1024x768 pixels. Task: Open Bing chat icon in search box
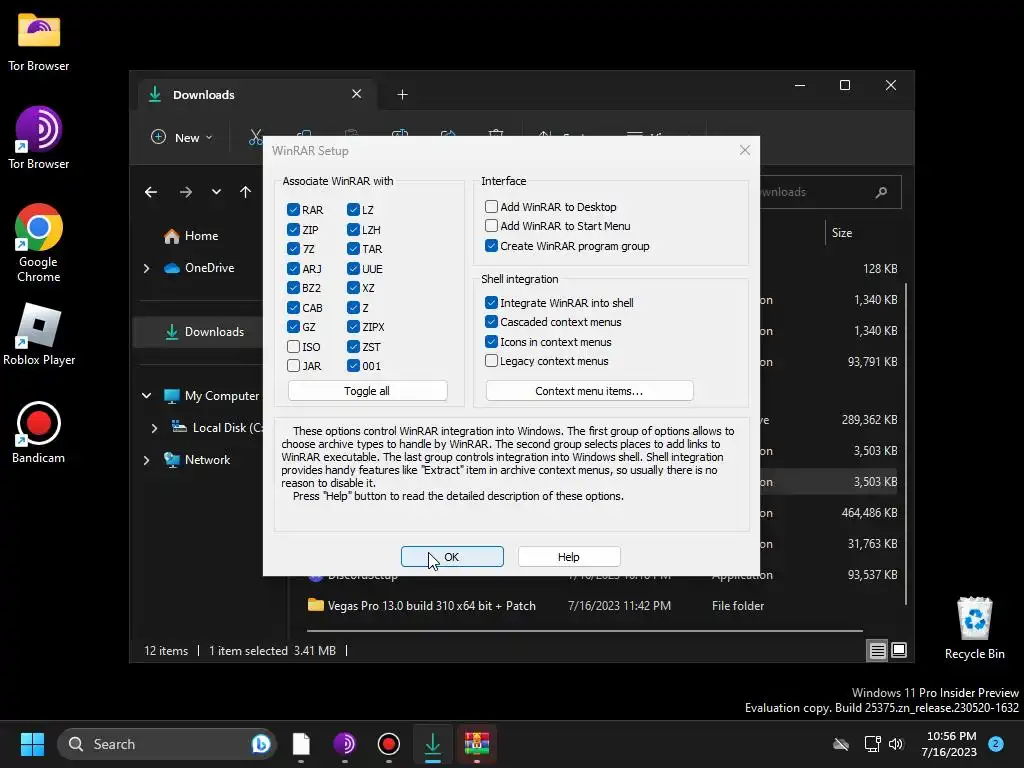pyautogui.click(x=261, y=744)
